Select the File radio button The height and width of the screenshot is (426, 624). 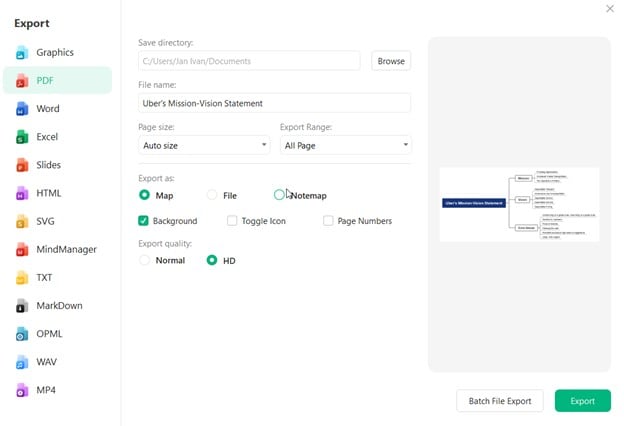coord(212,195)
